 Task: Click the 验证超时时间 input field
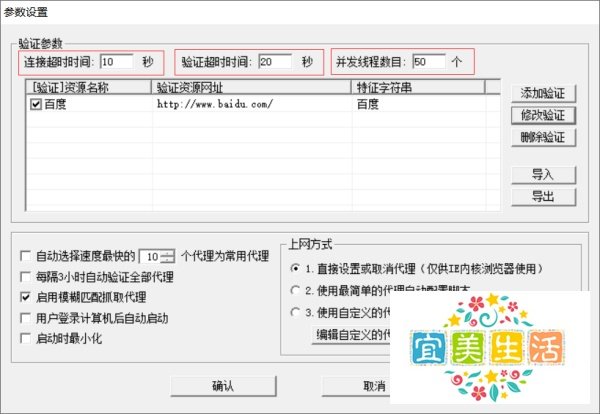point(275,62)
